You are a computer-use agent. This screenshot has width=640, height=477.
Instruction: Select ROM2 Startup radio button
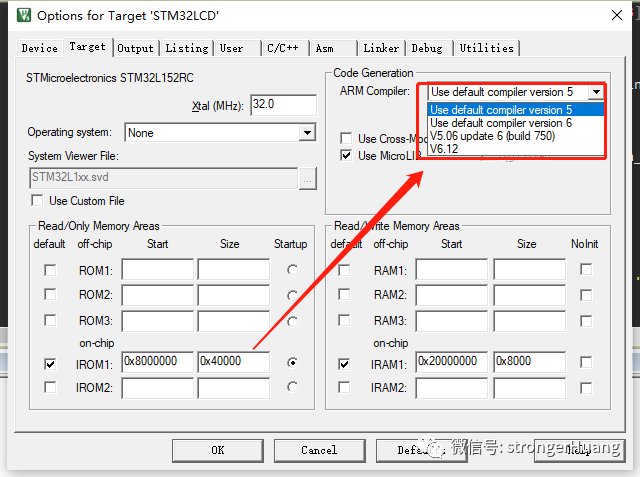(x=292, y=295)
